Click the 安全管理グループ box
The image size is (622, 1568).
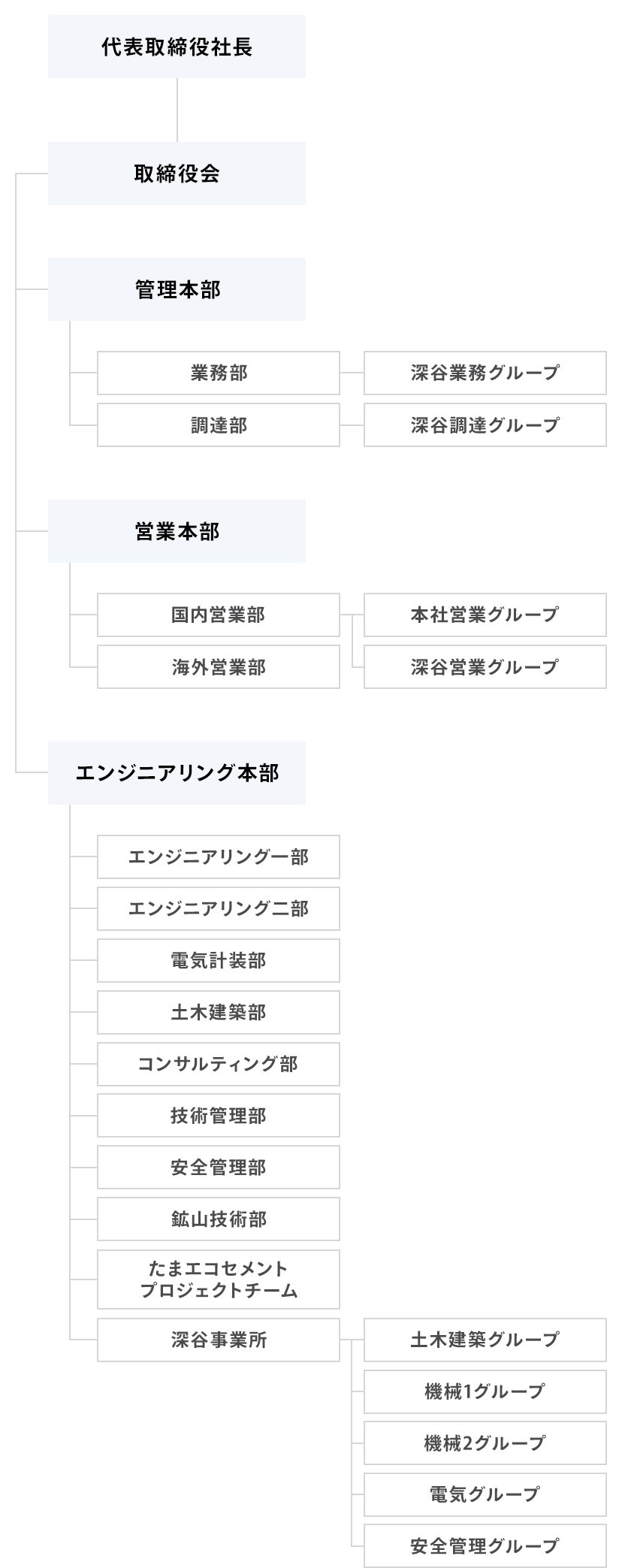coord(485,1545)
